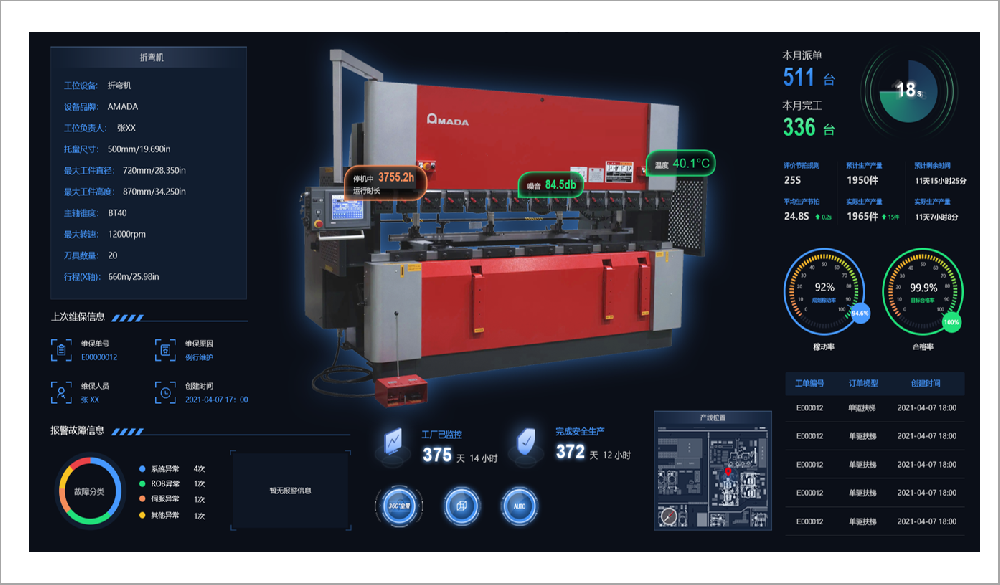This screenshot has width=1000, height=585.
Task: Click the 工单编号 column header
Action: point(809,383)
